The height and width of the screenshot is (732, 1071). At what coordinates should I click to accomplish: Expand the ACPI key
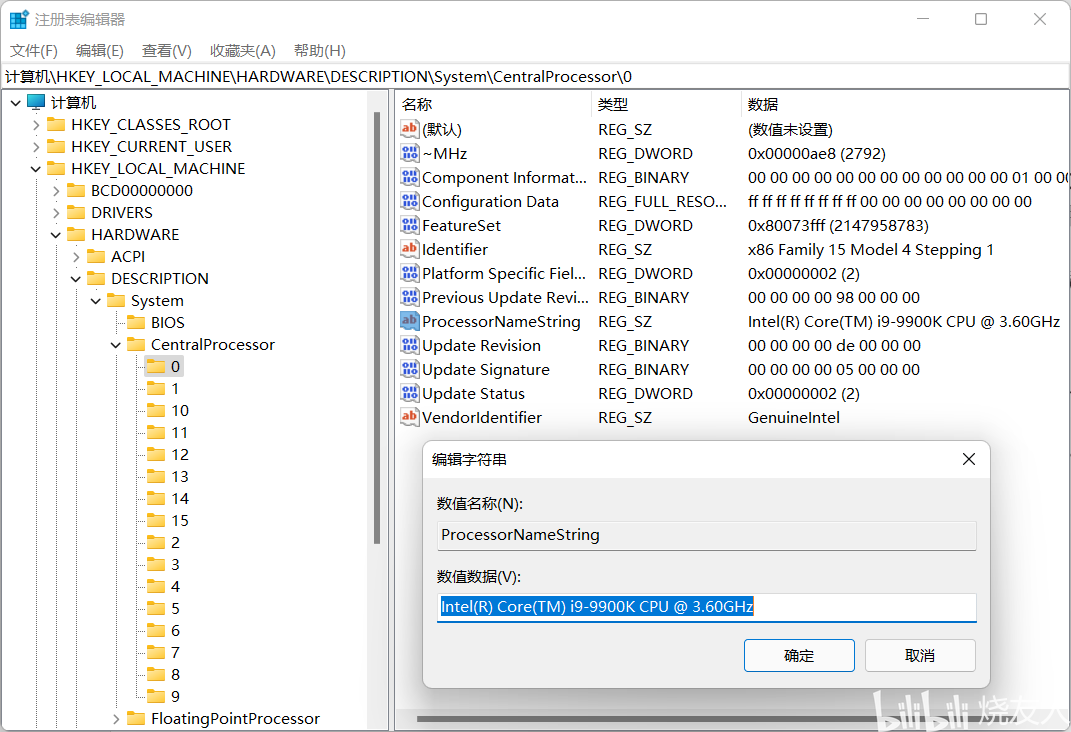(x=76, y=257)
